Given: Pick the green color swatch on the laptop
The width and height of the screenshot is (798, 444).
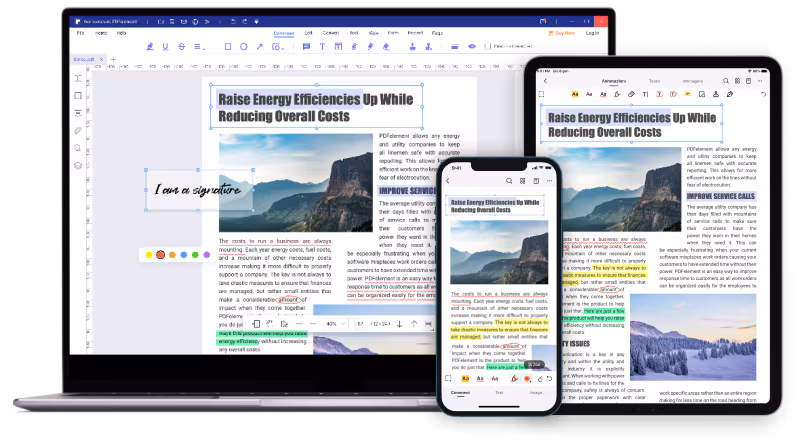Looking at the screenshot, I should point(195,255).
